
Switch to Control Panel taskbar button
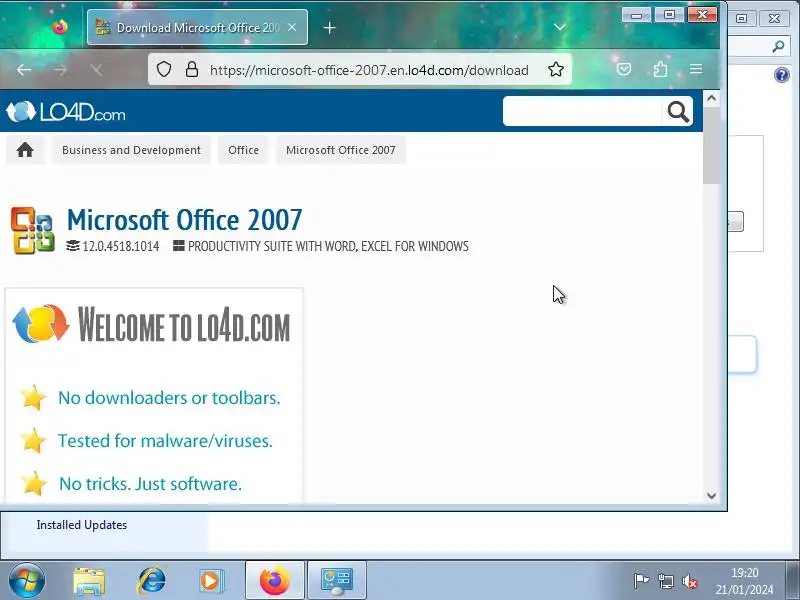click(x=337, y=581)
